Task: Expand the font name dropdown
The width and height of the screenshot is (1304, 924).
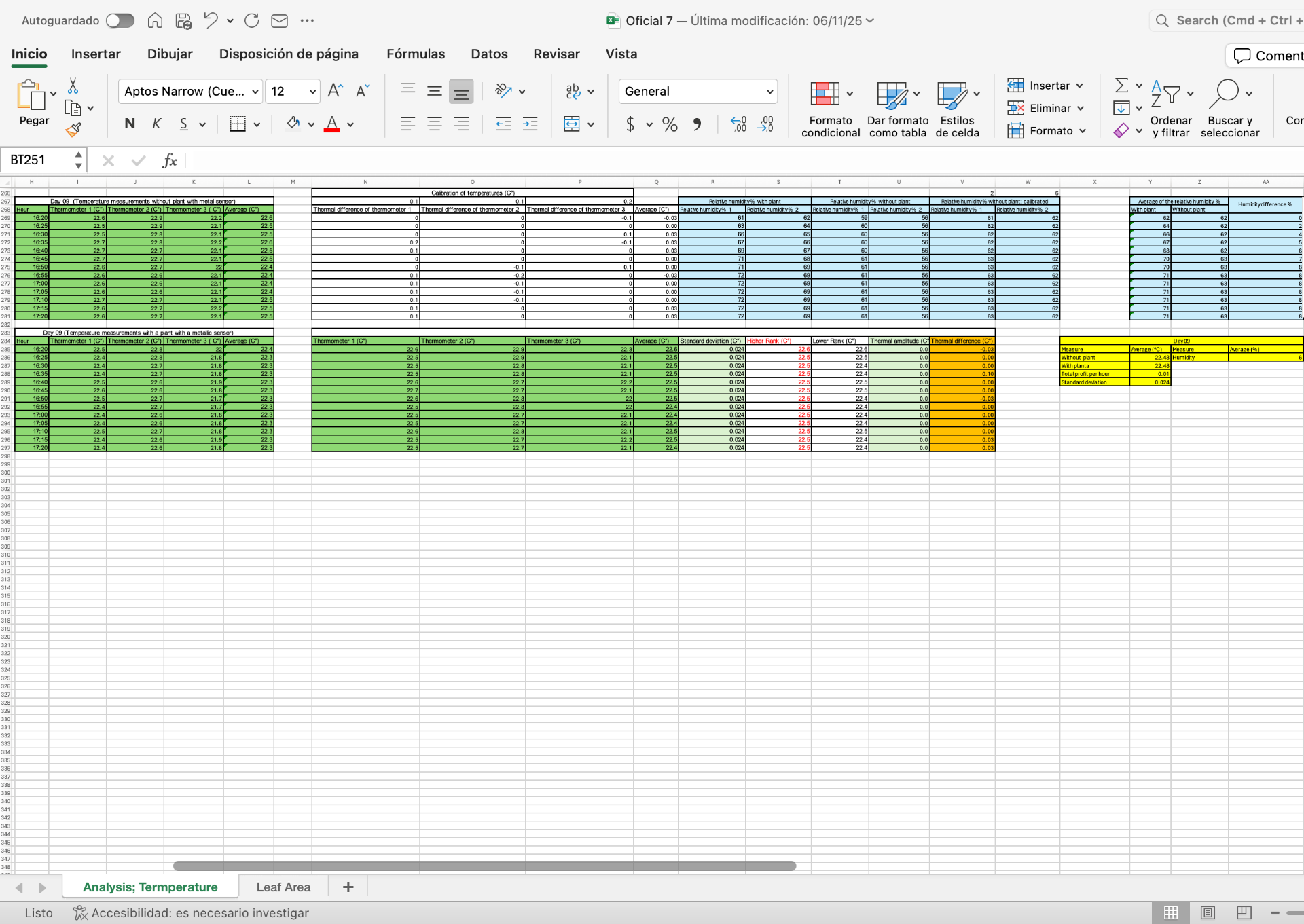Action: click(255, 92)
